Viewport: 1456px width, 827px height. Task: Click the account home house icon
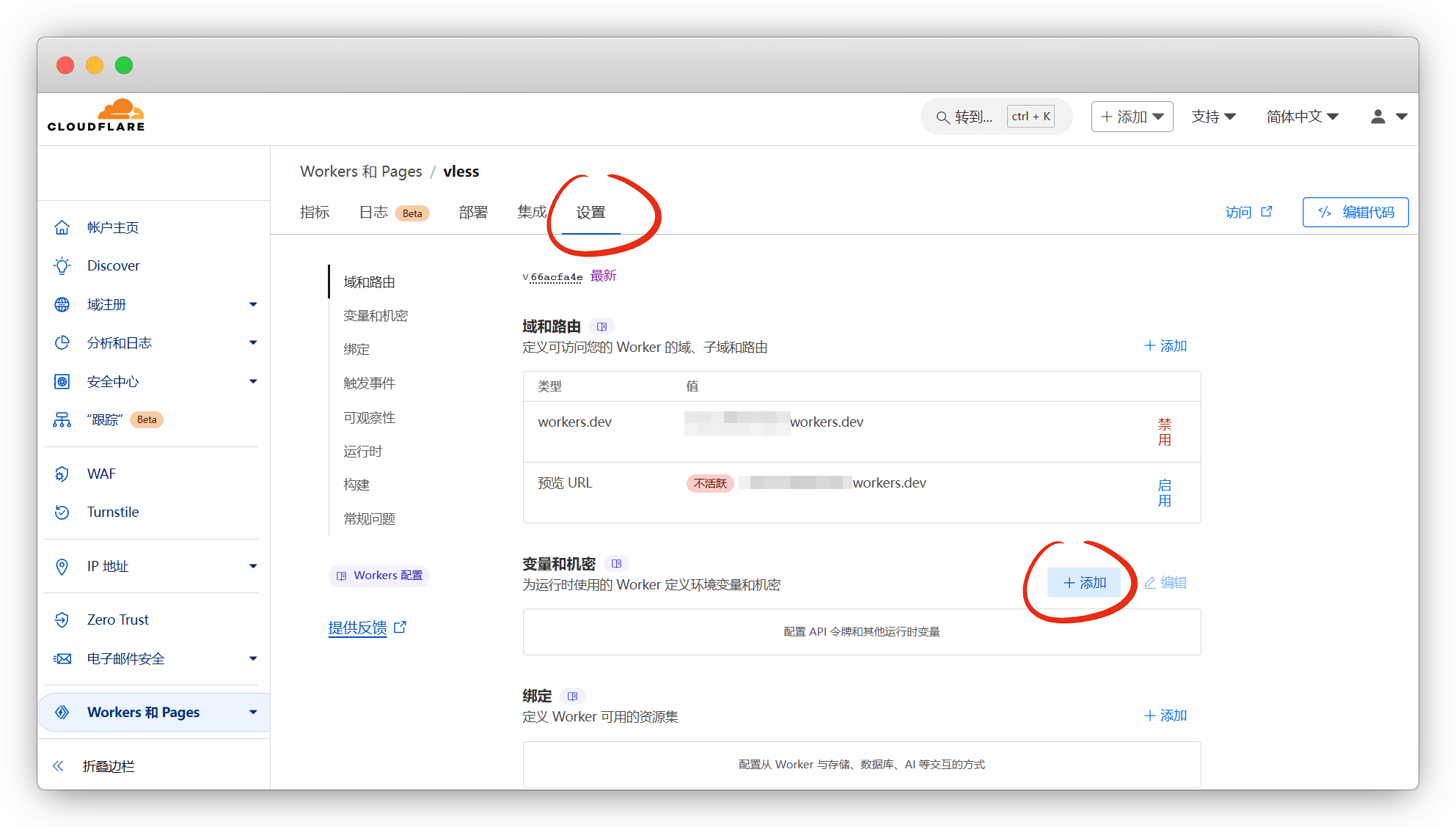coord(62,227)
